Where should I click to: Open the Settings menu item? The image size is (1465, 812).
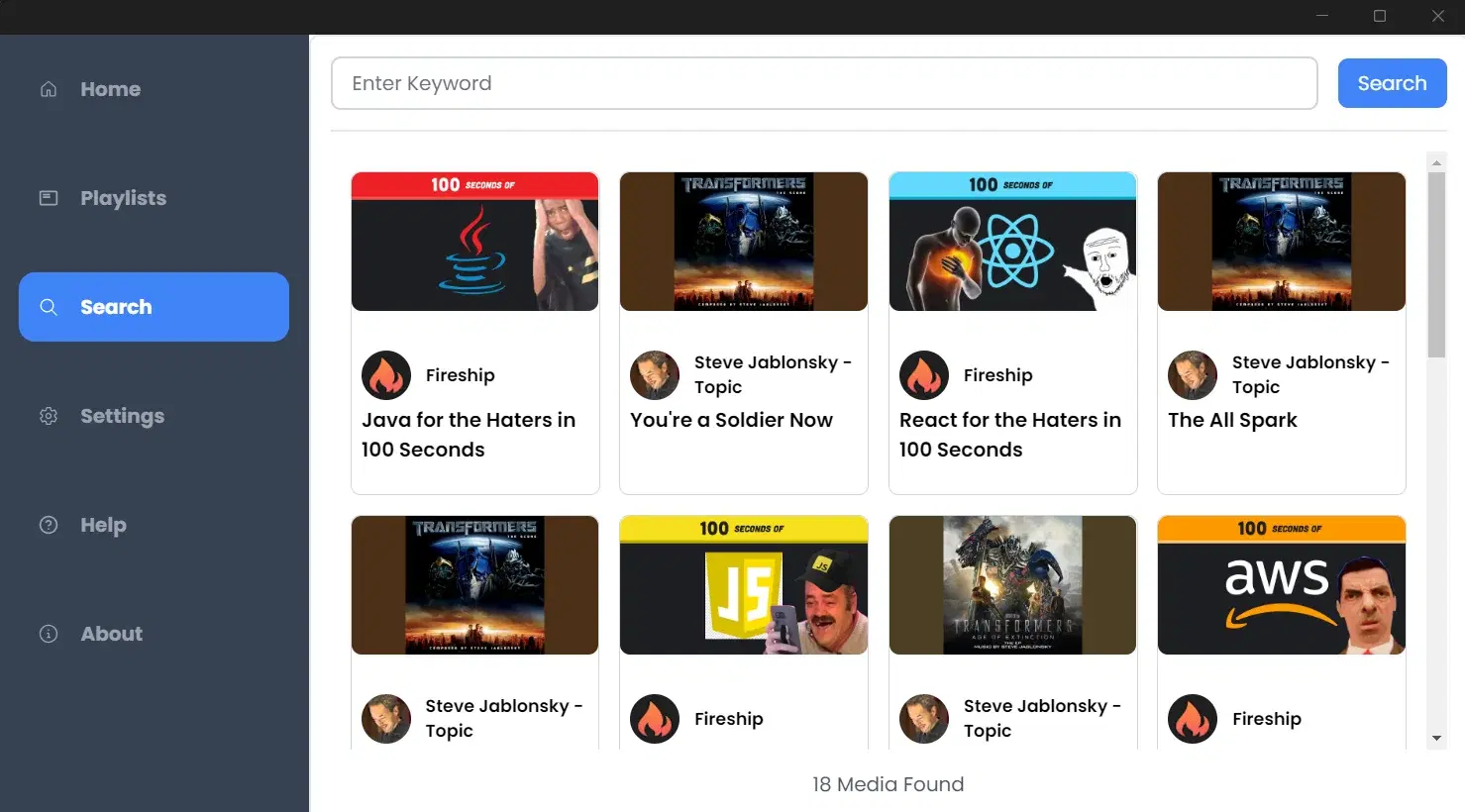pyautogui.click(x=154, y=416)
